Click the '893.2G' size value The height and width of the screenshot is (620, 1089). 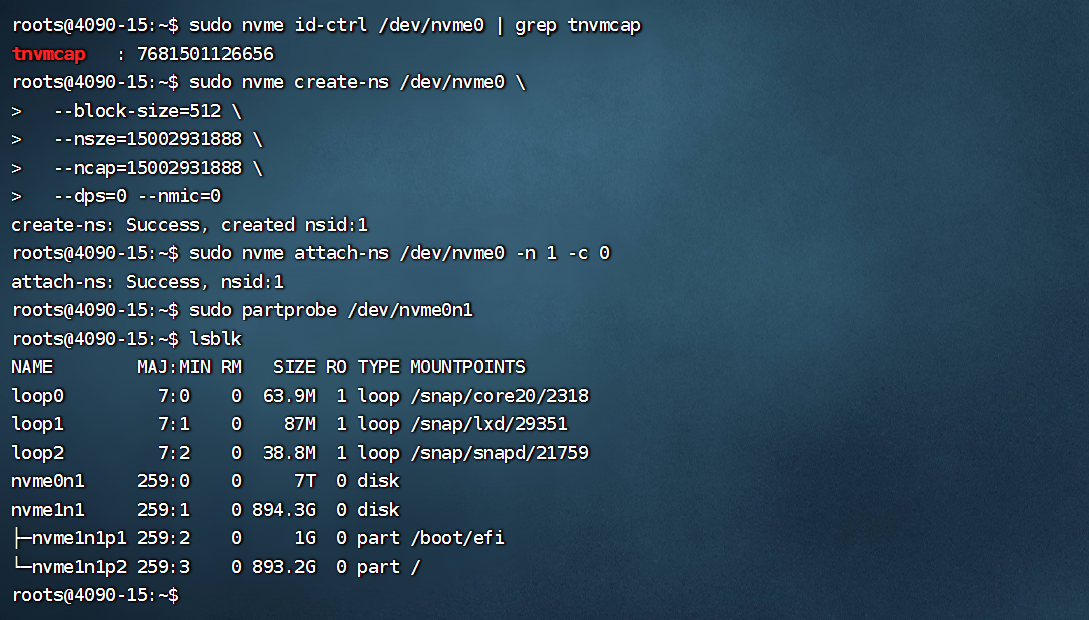pos(283,567)
